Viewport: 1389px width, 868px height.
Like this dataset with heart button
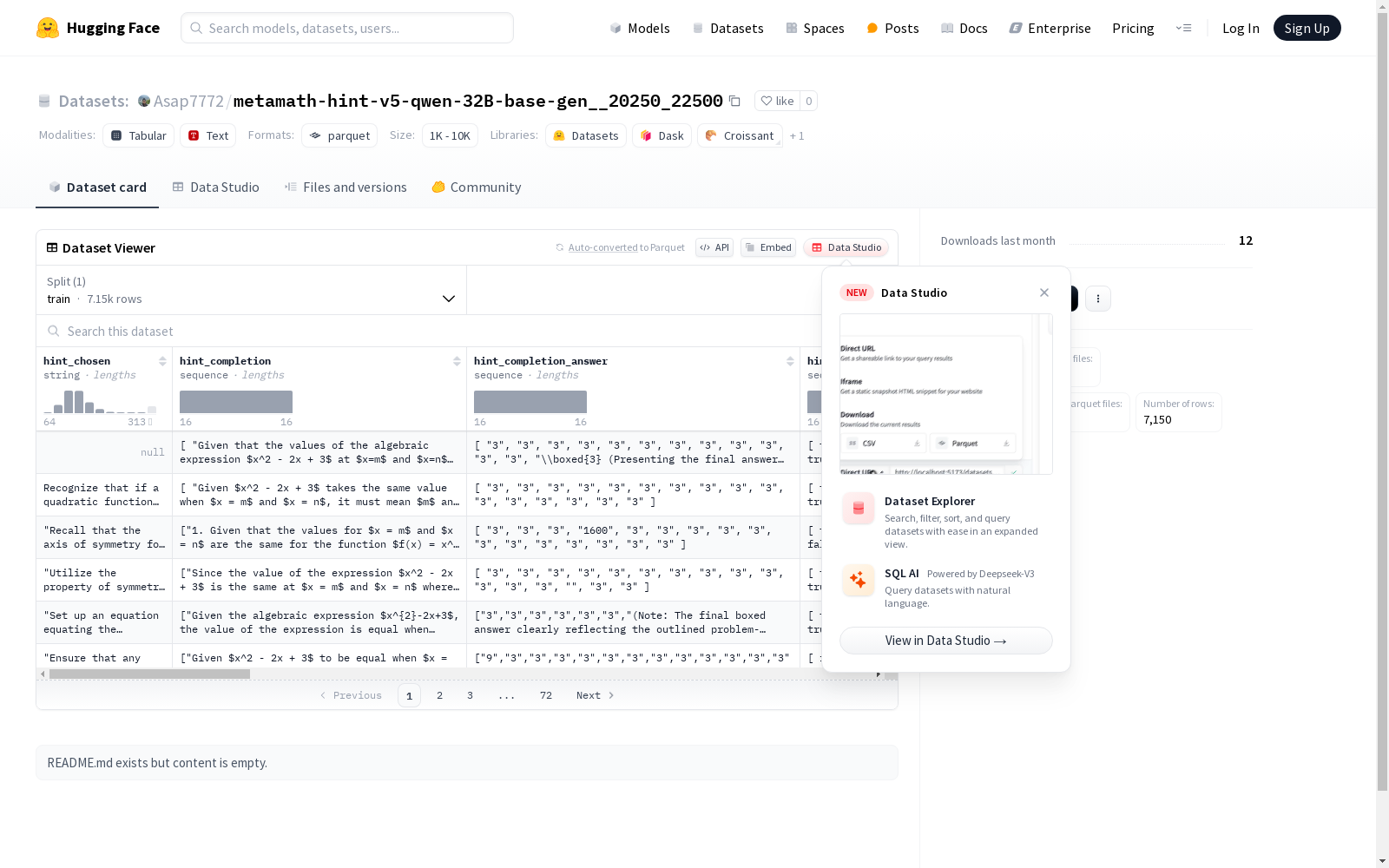point(777,101)
